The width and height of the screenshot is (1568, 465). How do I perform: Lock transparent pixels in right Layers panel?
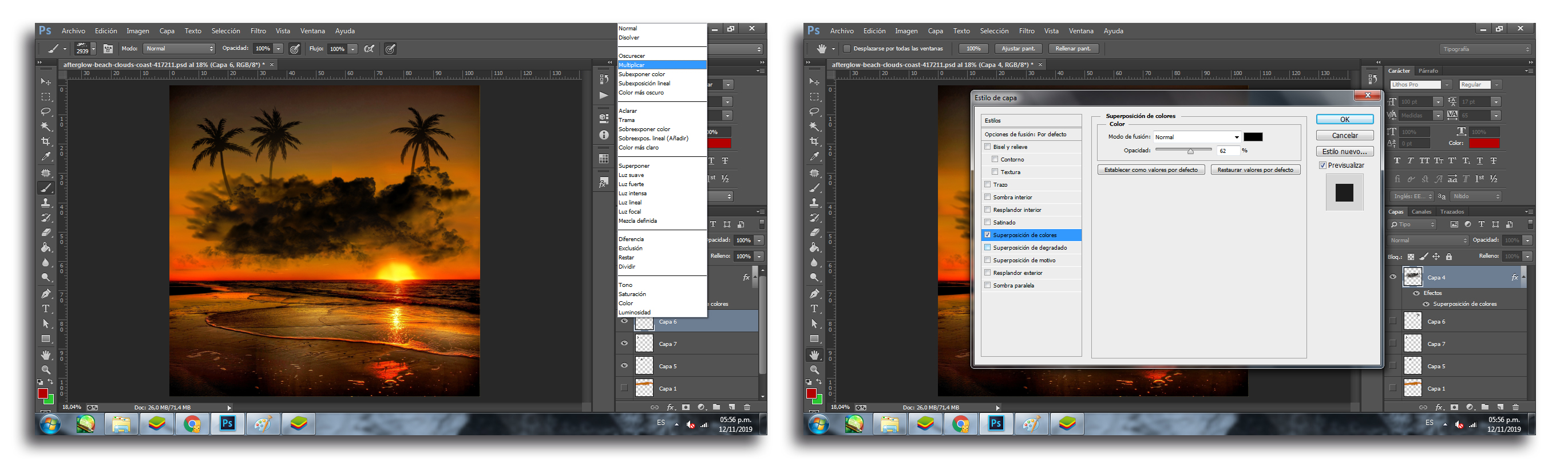[x=1411, y=257]
